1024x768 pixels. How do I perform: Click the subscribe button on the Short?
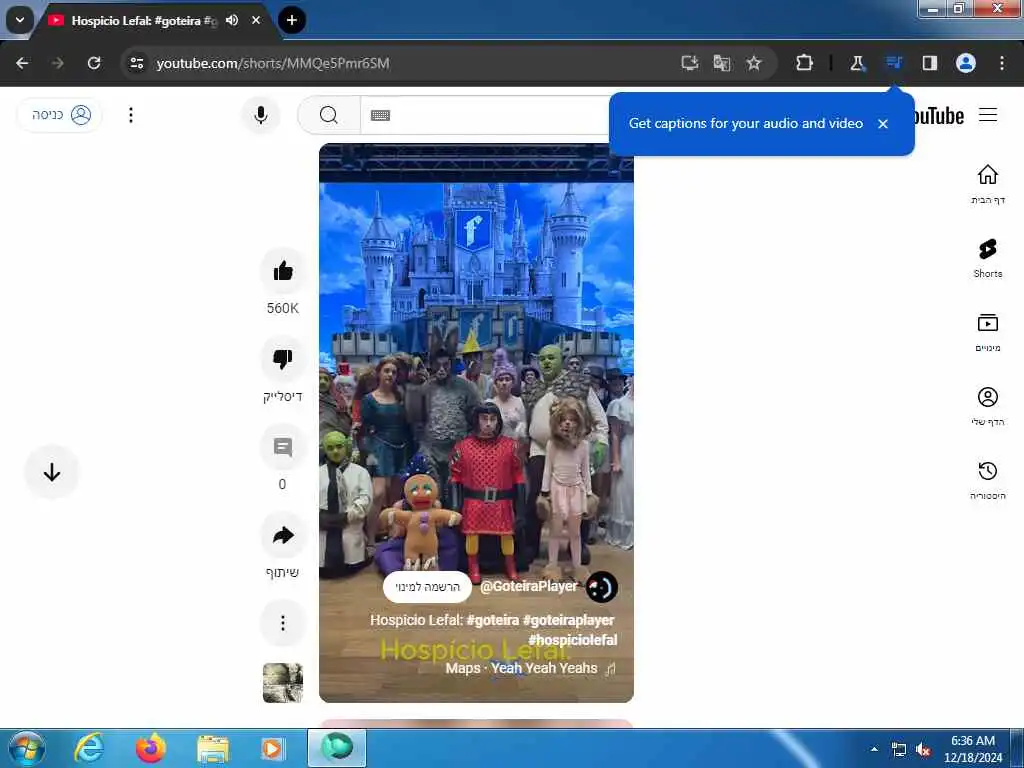tap(427, 587)
